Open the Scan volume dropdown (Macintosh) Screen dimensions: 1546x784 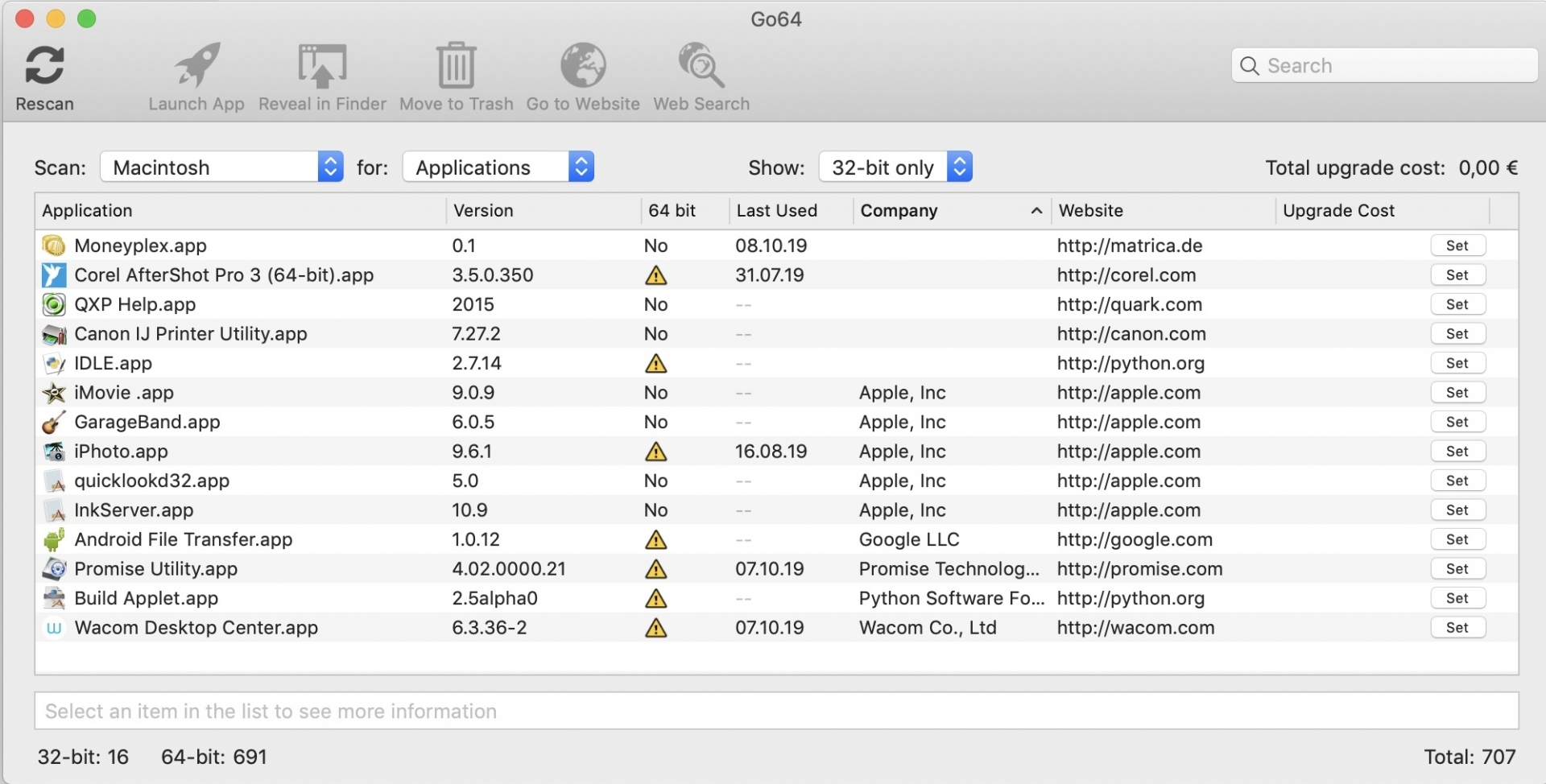[222, 167]
